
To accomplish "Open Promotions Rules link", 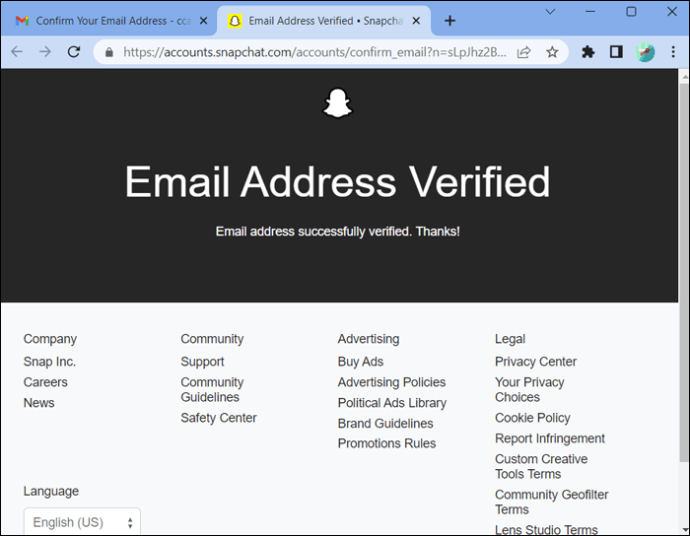I will coord(386,443).
